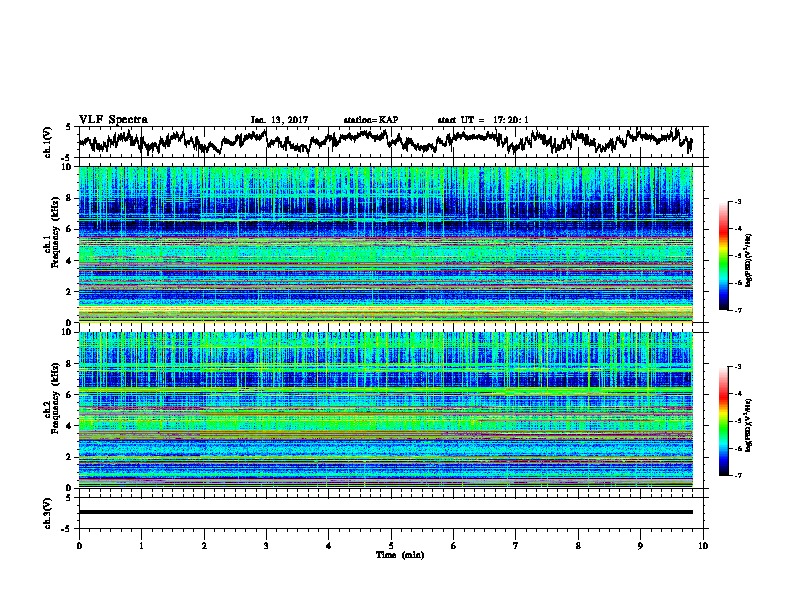Click the flat black ch.3 signal line
The height and width of the screenshot is (612, 792).
(385, 512)
